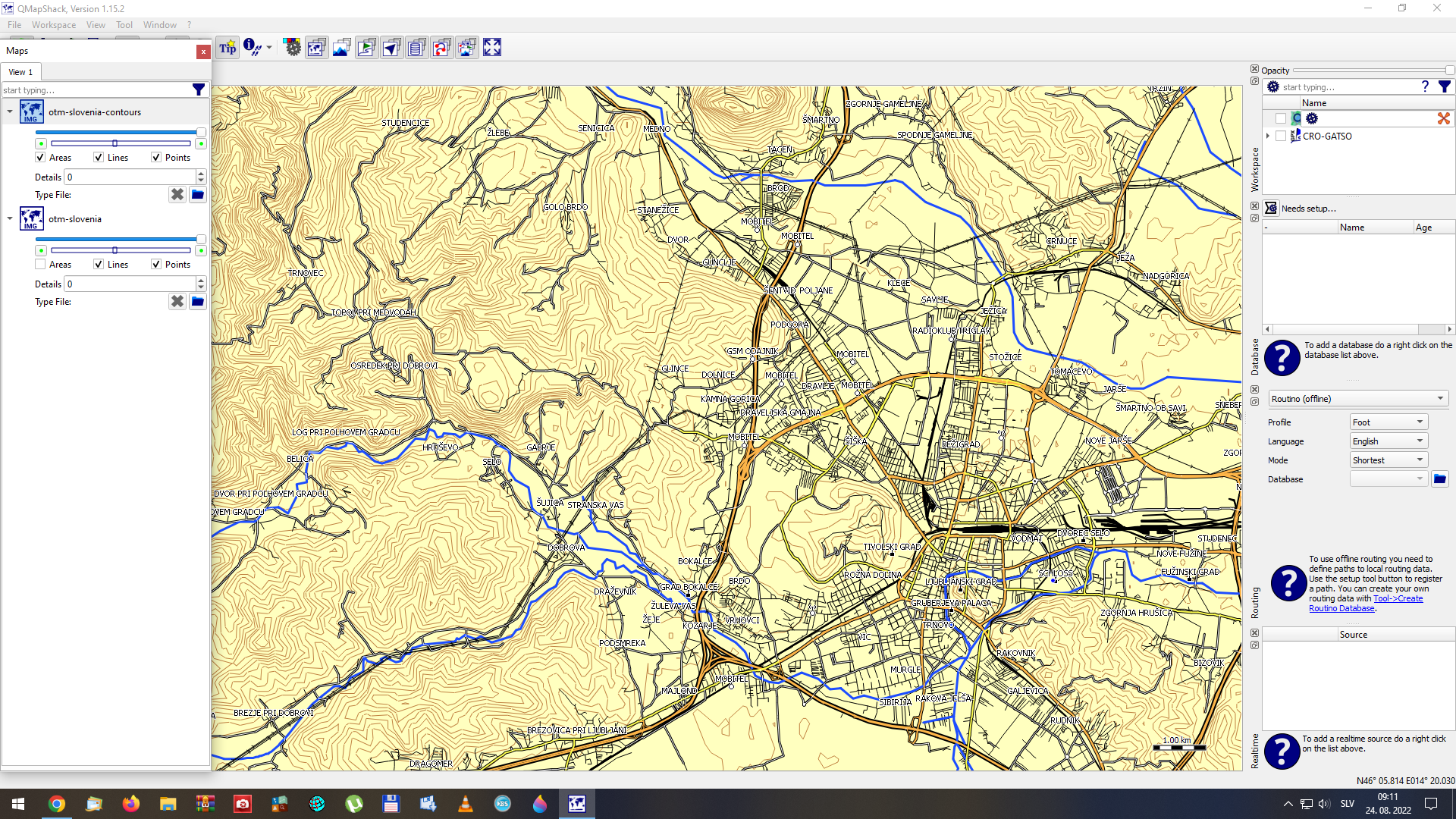Screen dimensions: 1456x819
Task: Collapse the otm-slovenia map entry
Action: 10,219
